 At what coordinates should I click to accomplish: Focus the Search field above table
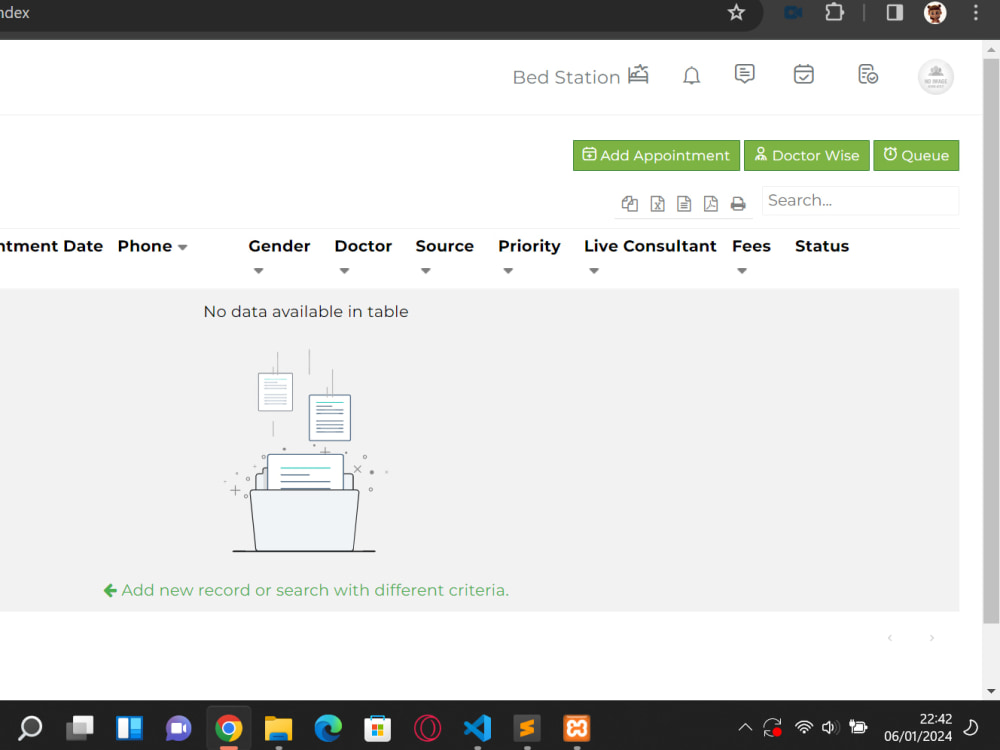(x=860, y=201)
